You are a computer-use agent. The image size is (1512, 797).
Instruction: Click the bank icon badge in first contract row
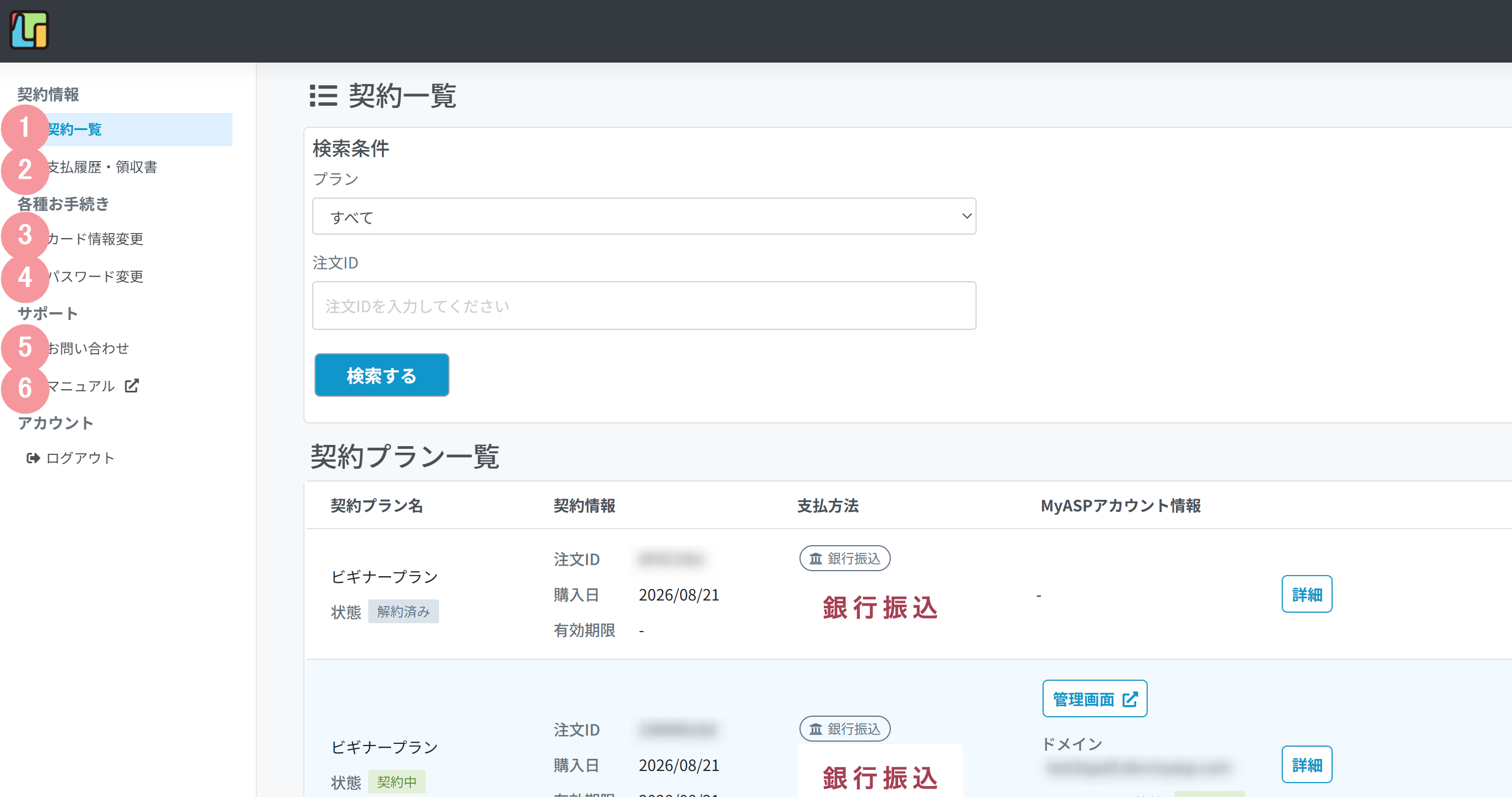[x=845, y=558]
